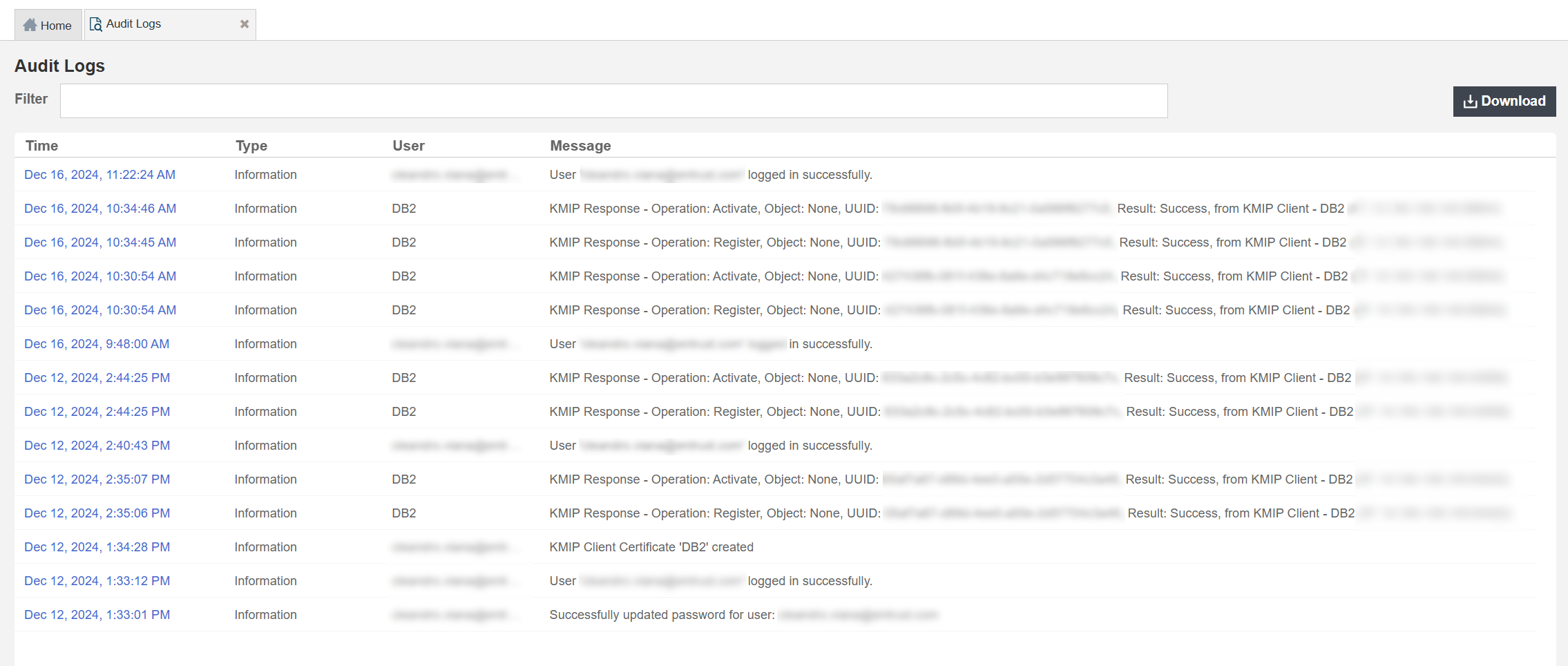View the Dec 12, 2024, 2:35:07 PM entry
The width and height of the screenshot is (1568, 666).
pyautogui.click(x=97, y=479)
